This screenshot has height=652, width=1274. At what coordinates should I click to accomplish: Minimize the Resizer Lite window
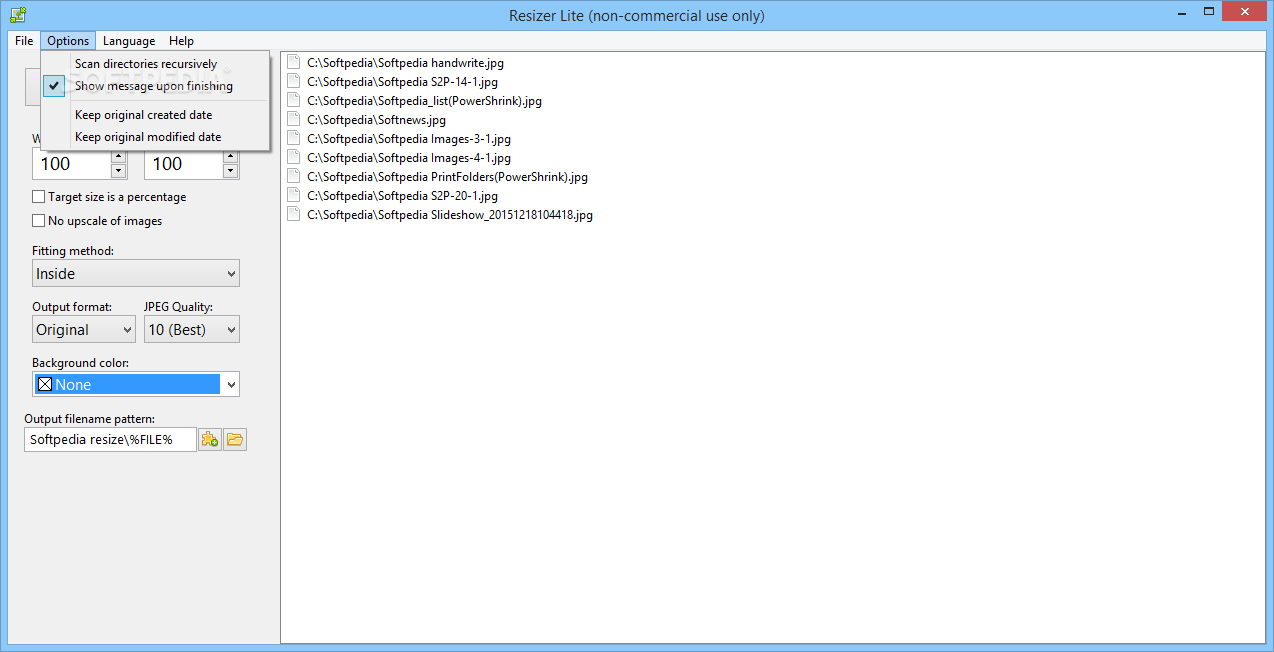[1183, 12]
